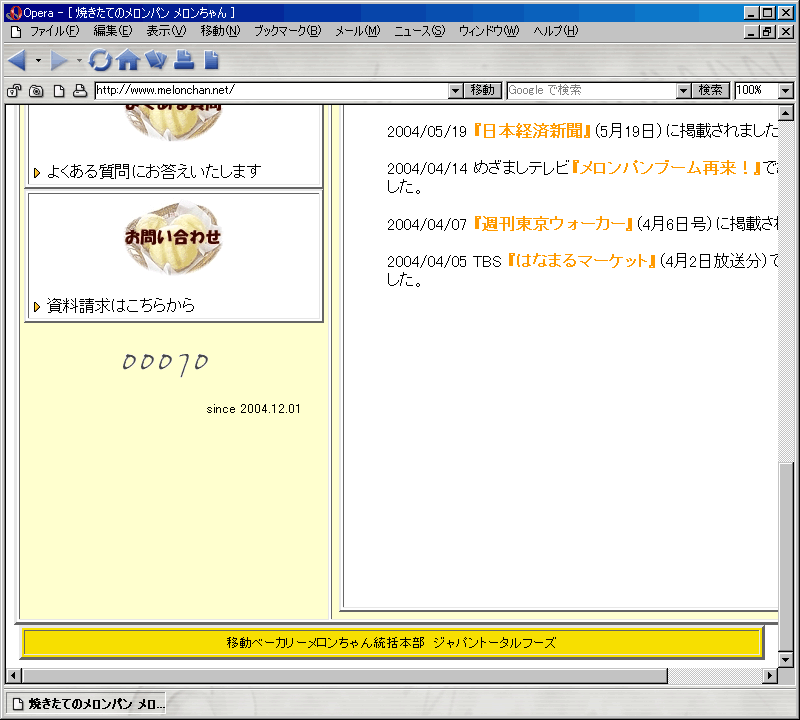Open the メロンパンブーム再来！ link

coord(666,168)
